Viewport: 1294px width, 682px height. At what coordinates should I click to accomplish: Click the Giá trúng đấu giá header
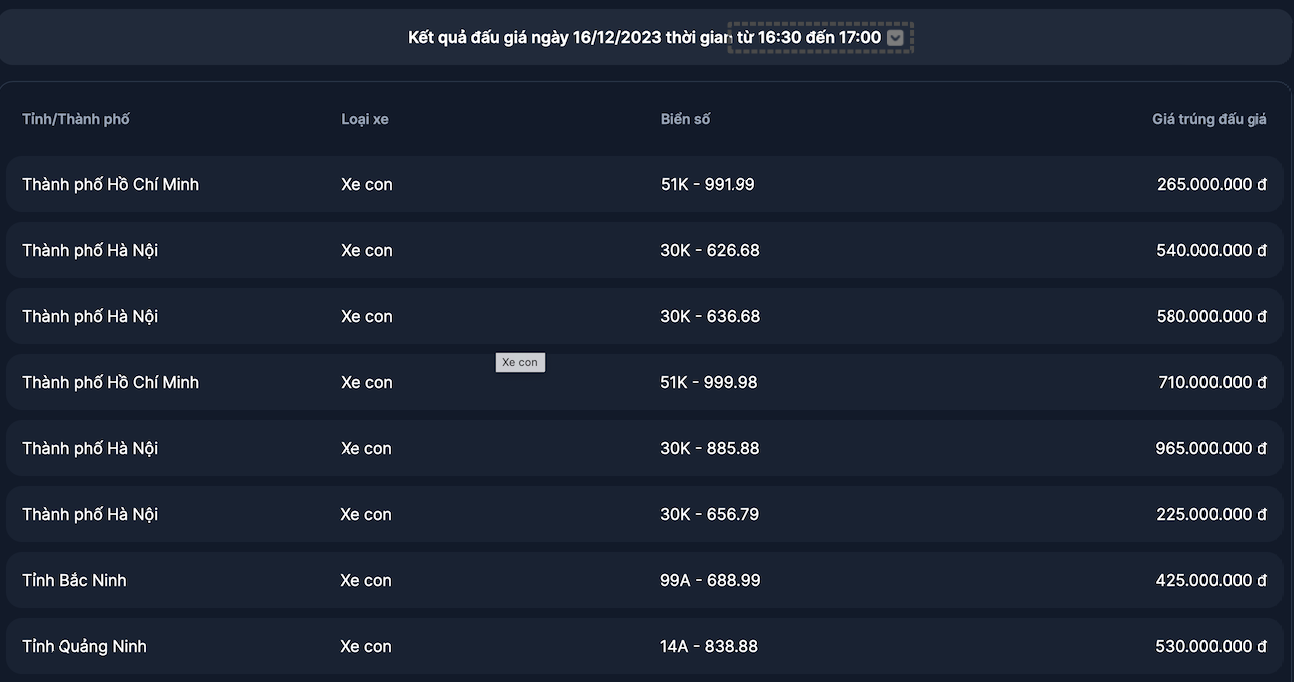pos(1209,119)
